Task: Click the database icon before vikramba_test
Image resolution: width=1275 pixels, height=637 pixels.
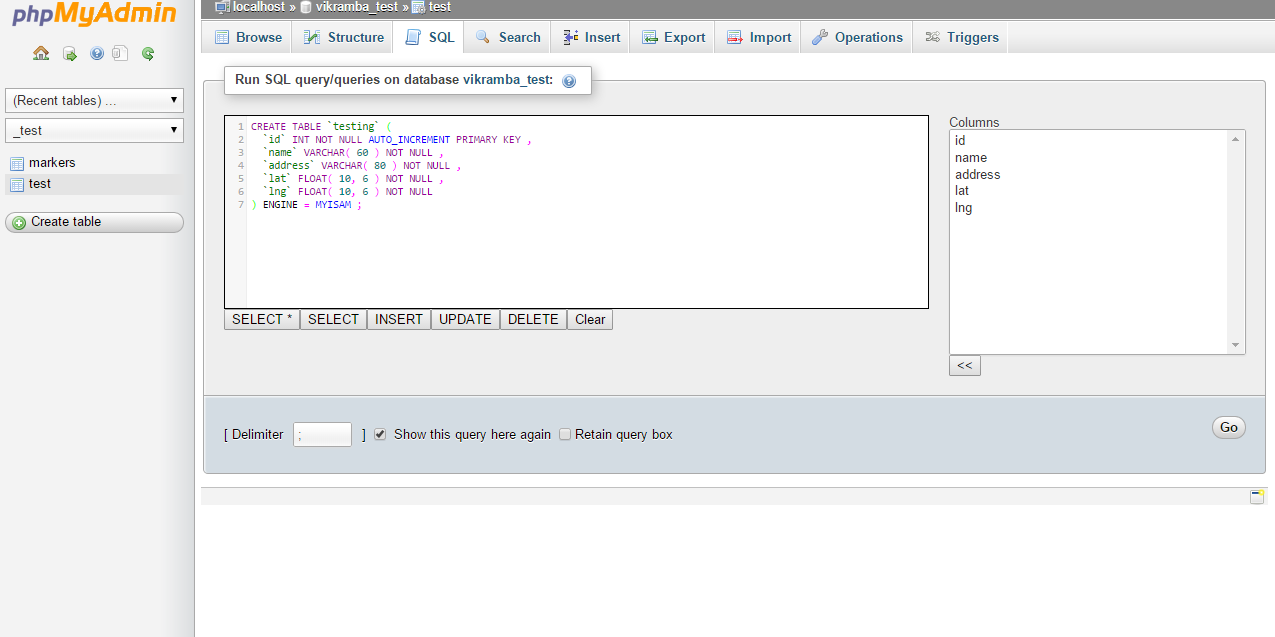Action: tap(306, 7)
